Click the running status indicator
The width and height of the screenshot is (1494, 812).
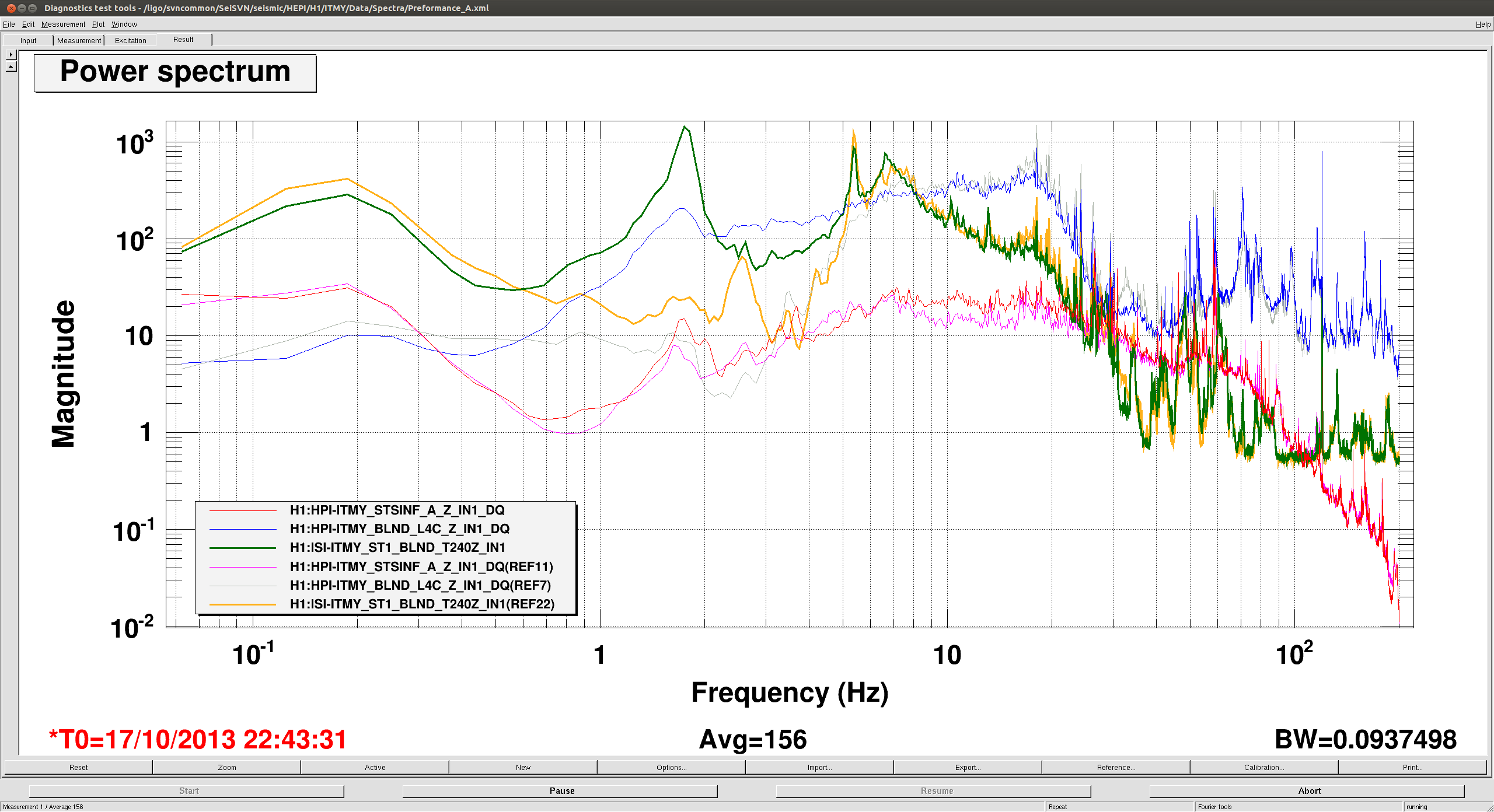point(1416,807)
